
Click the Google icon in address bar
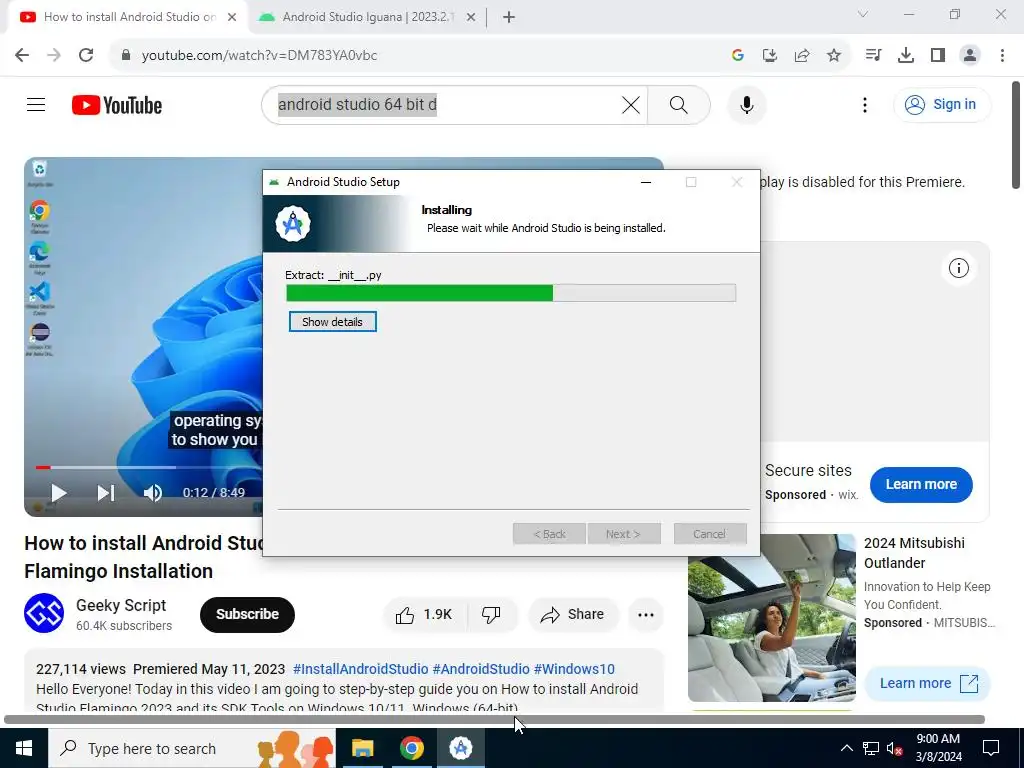(738, 55)
